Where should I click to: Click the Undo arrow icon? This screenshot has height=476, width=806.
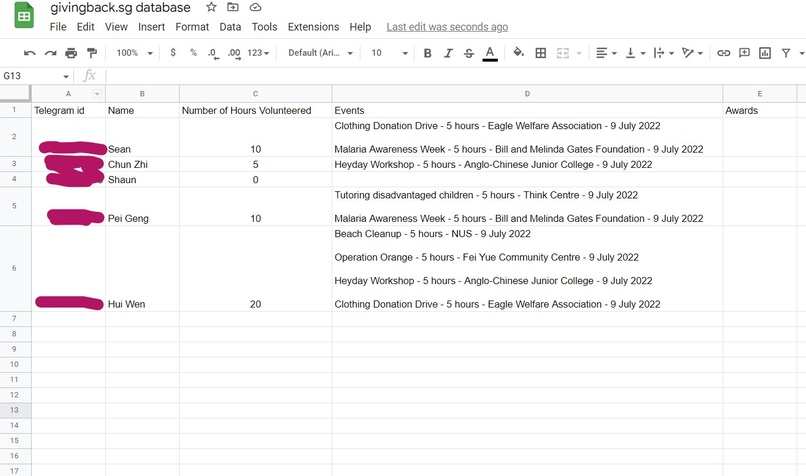[29, 53]
